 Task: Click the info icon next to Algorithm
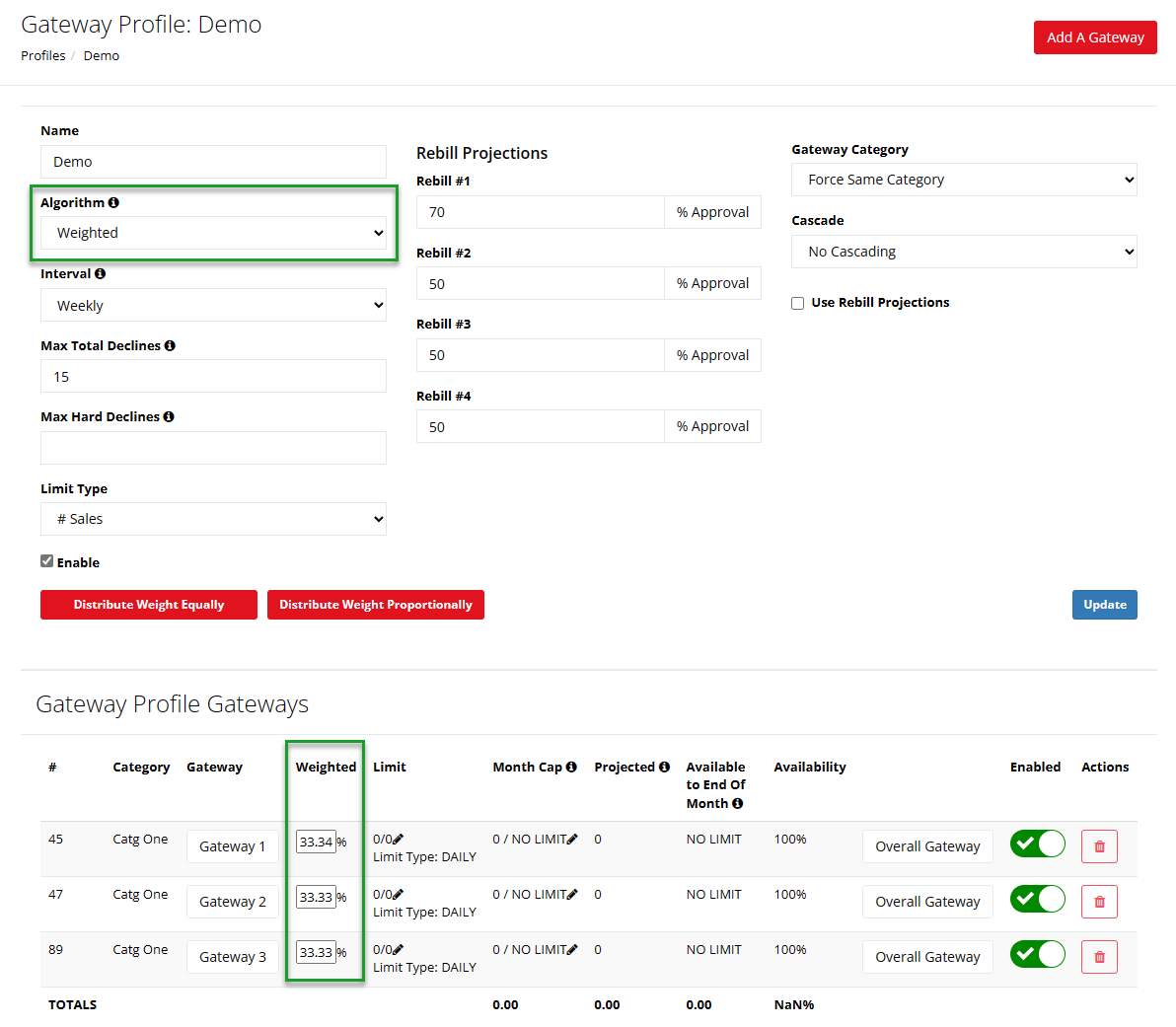(x=113, y=202)
